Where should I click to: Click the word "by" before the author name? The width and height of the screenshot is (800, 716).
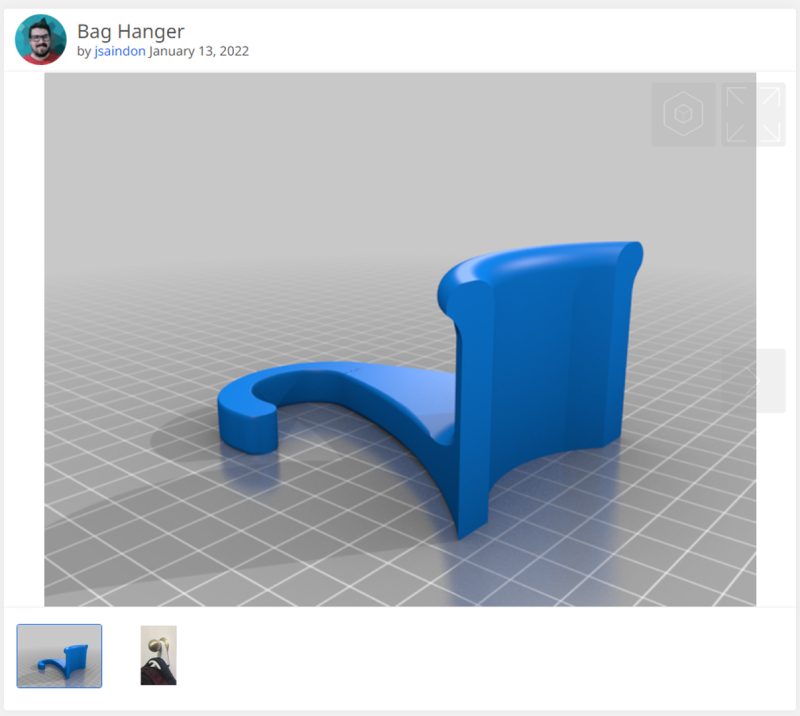pos(84,51)
